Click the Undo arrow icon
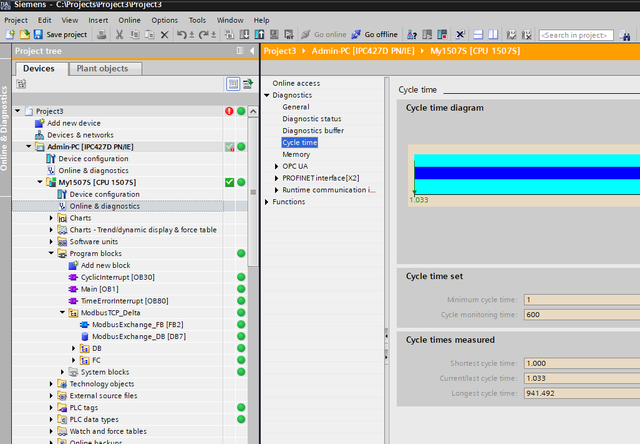This screenshot has height=444, width=640. [x=182, y=35]
